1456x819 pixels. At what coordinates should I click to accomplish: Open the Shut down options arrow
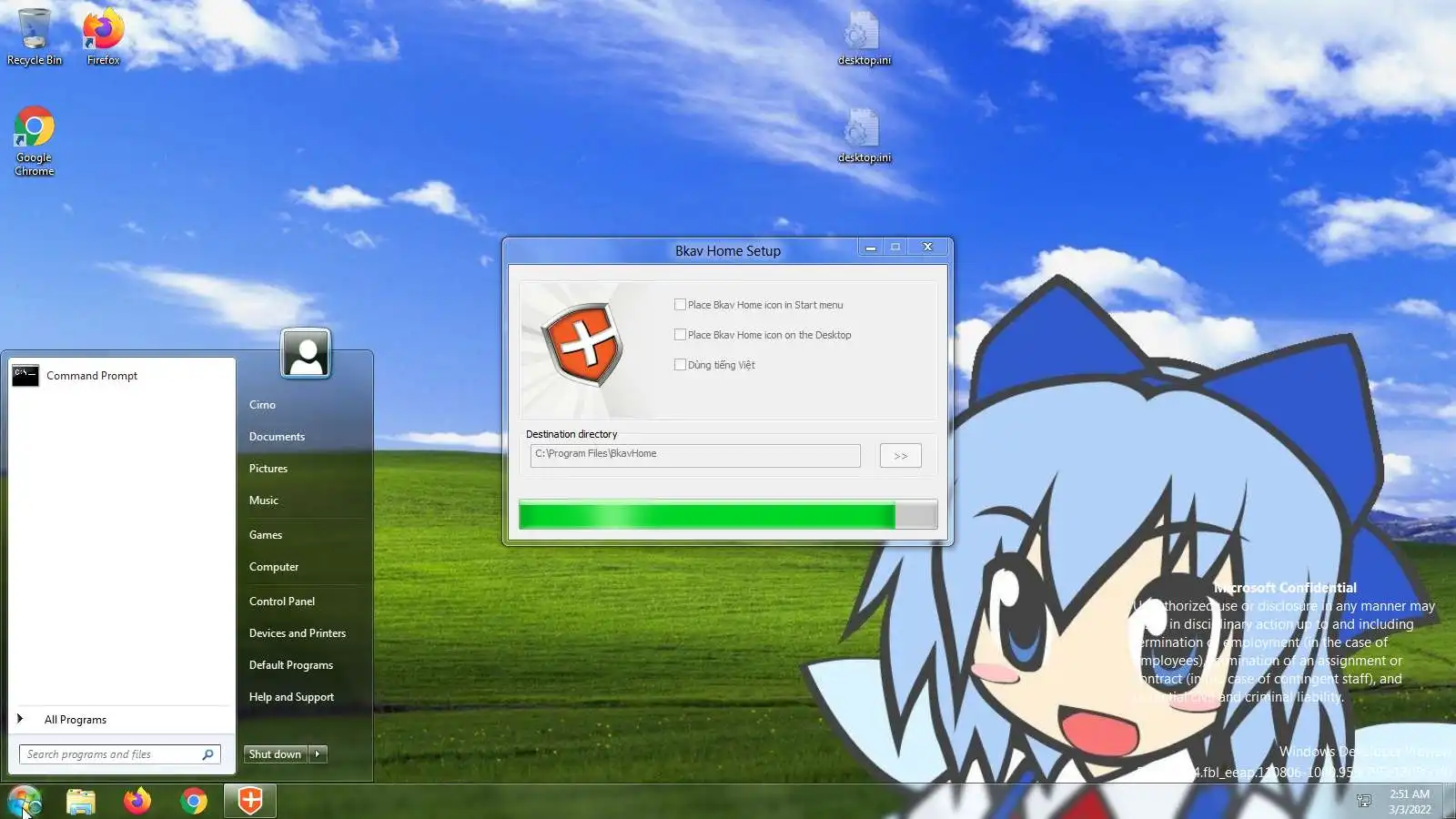pos(318,754)
